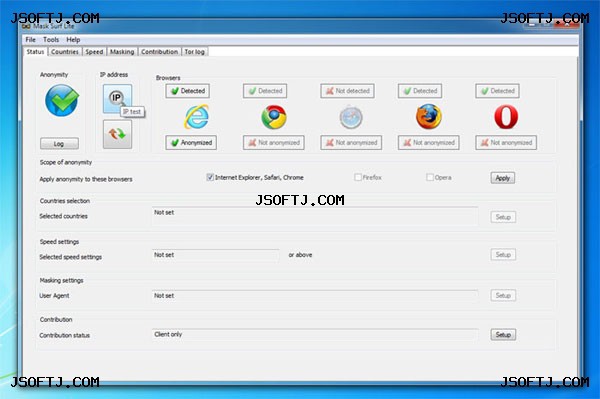Select the Opera browser icon
Screen dimensions: 600x399
506,117
